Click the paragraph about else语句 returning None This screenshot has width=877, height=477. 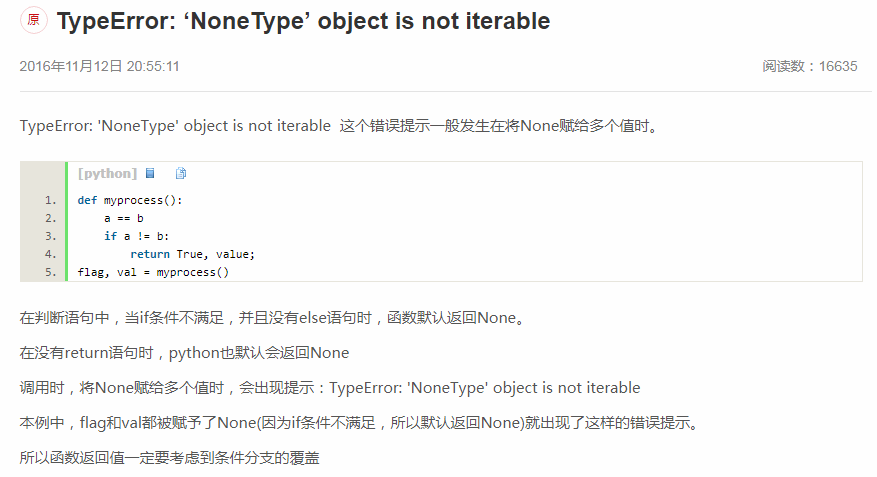(274, 318)
